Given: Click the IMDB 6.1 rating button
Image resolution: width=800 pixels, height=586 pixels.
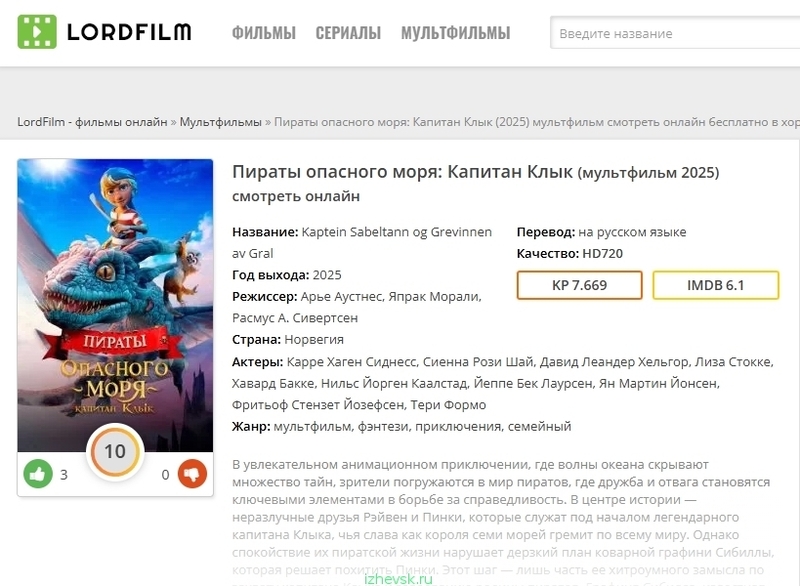Looking at the screenshot, I should [715, 285].
